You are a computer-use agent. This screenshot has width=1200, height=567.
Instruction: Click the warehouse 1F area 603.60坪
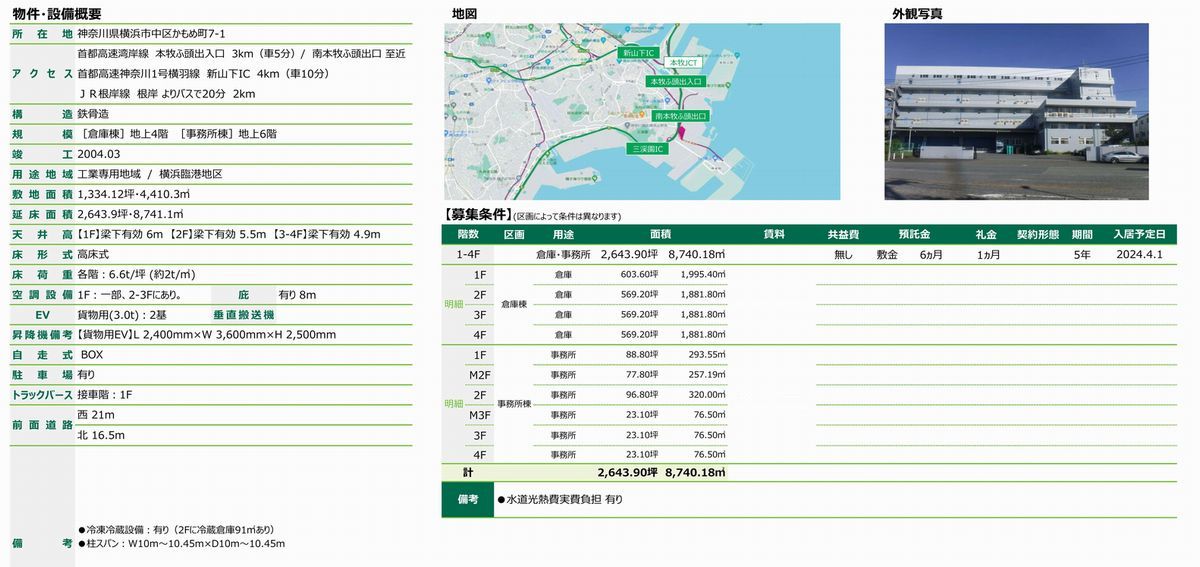click(639, 275)
